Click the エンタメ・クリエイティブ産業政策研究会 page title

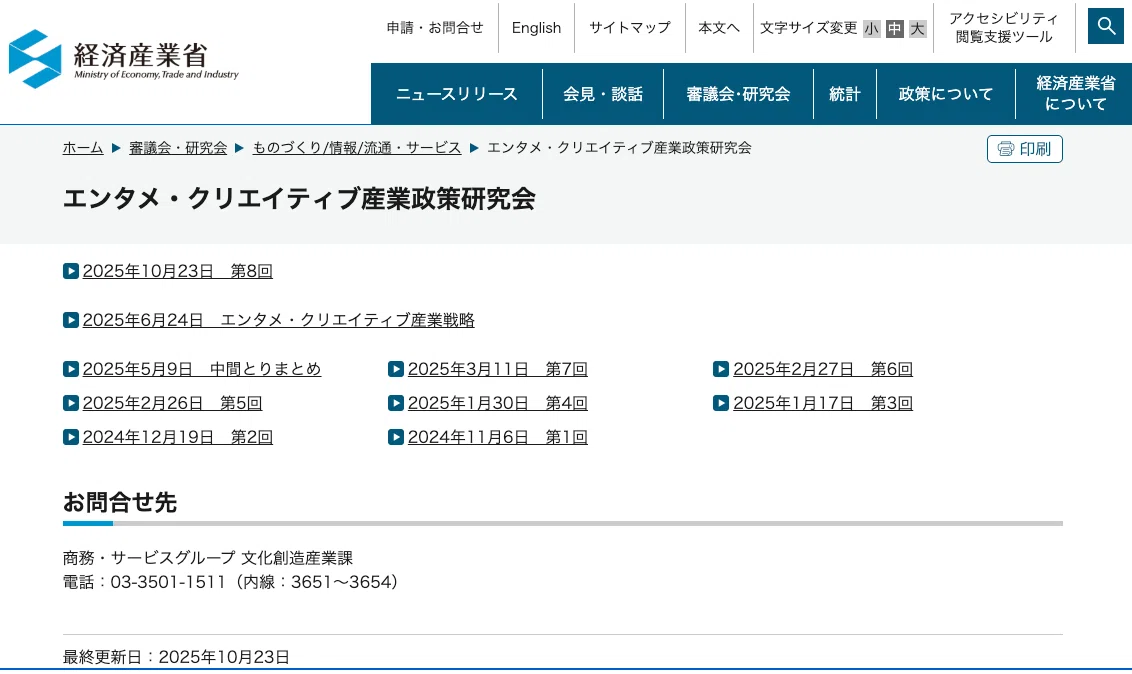299,198
